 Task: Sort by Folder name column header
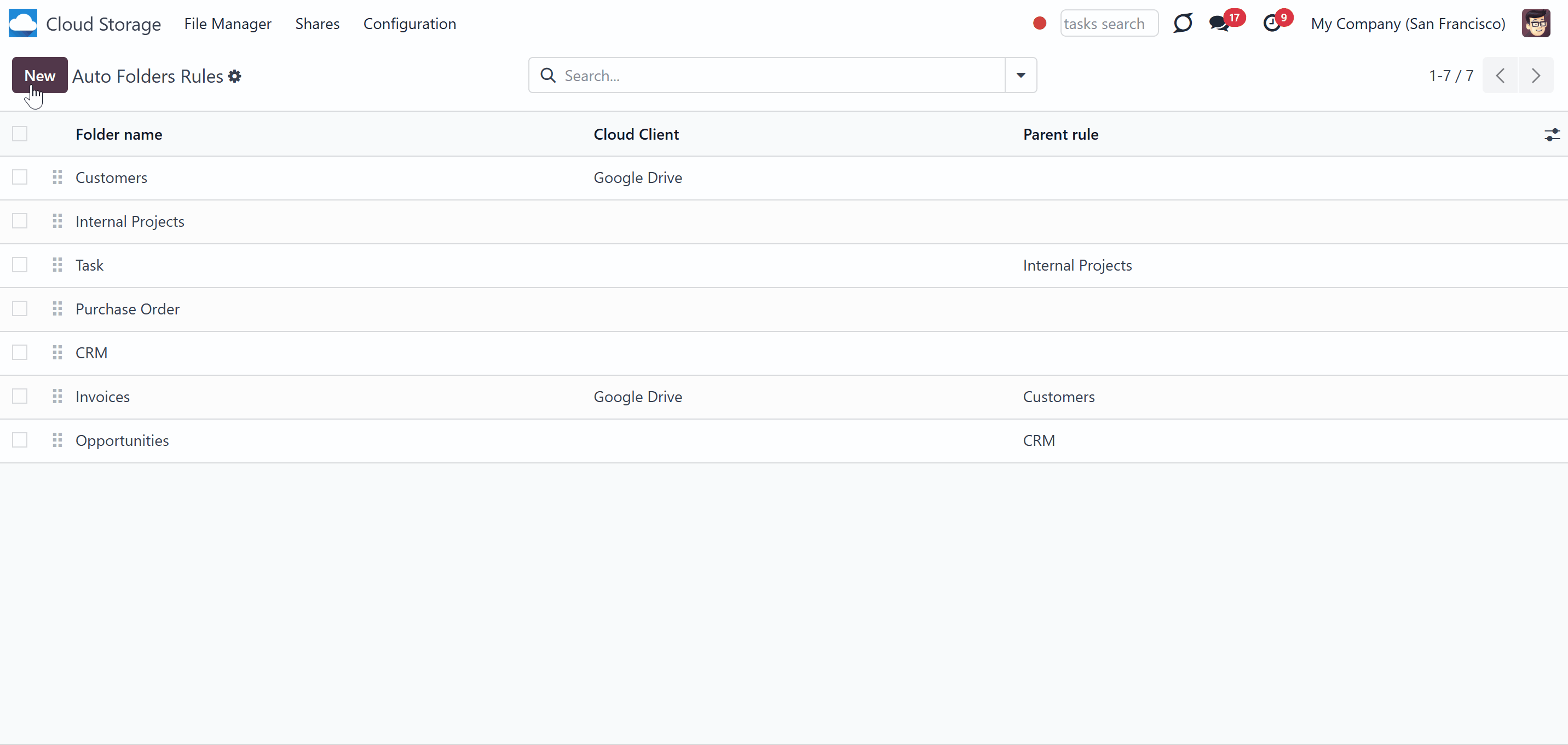pyautogui.click(x=119, y=135)
